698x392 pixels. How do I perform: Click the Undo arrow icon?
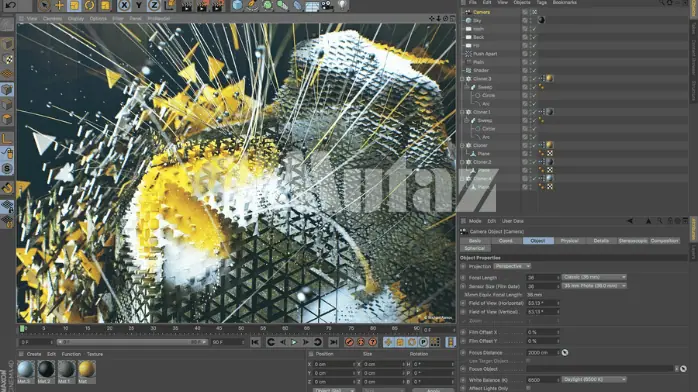pos(11,5)
